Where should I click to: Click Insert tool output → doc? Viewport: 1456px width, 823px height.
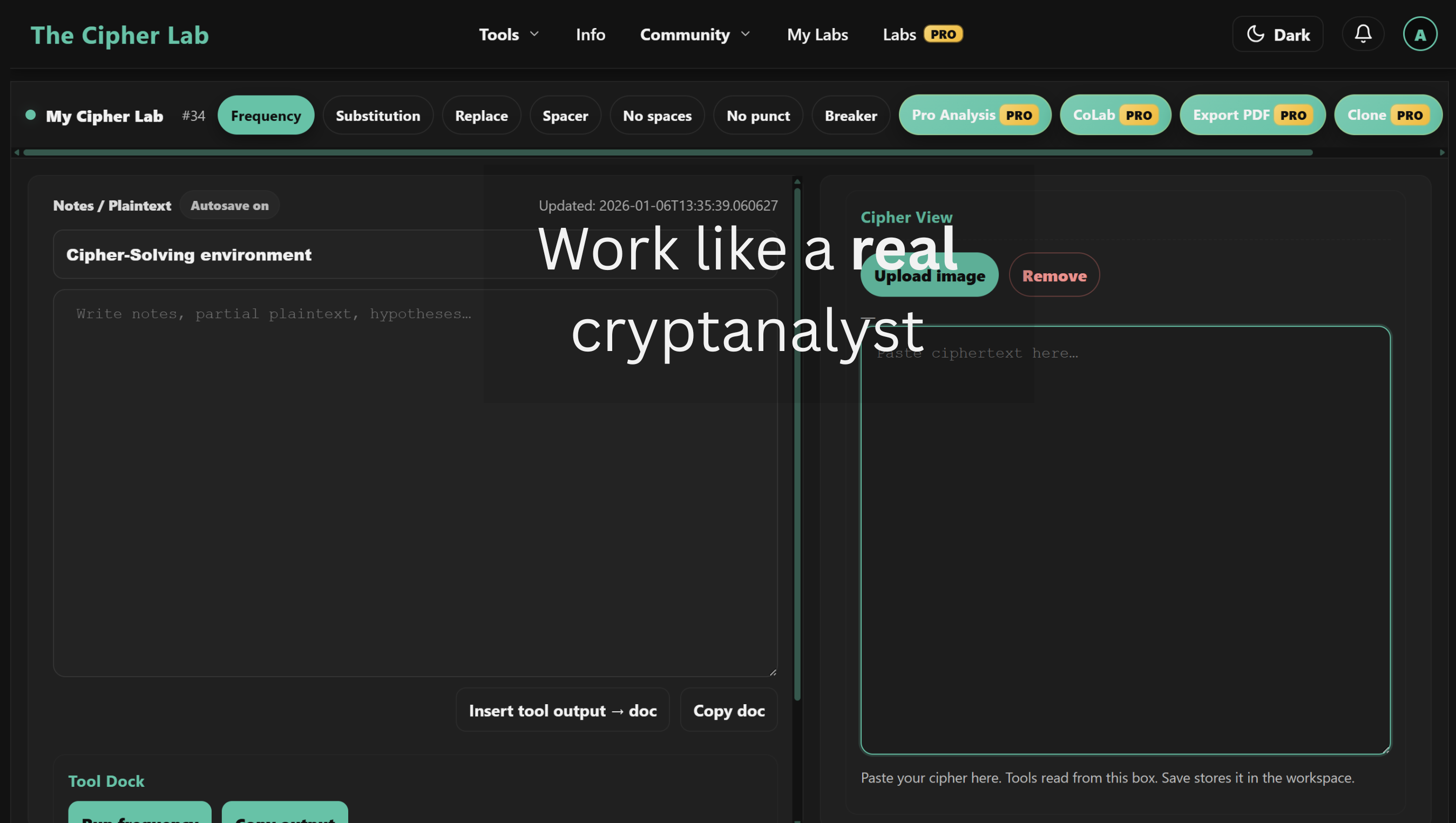pos(562,710)
